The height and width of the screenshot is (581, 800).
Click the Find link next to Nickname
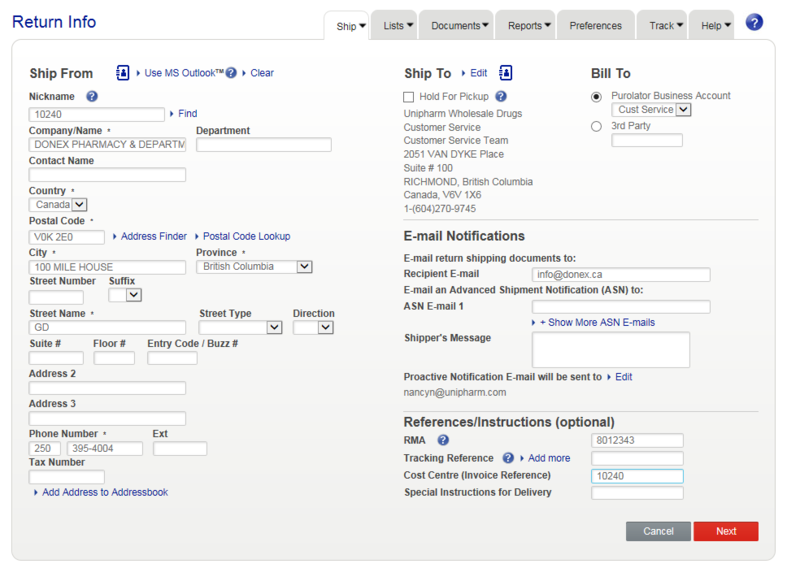[187, 114]
